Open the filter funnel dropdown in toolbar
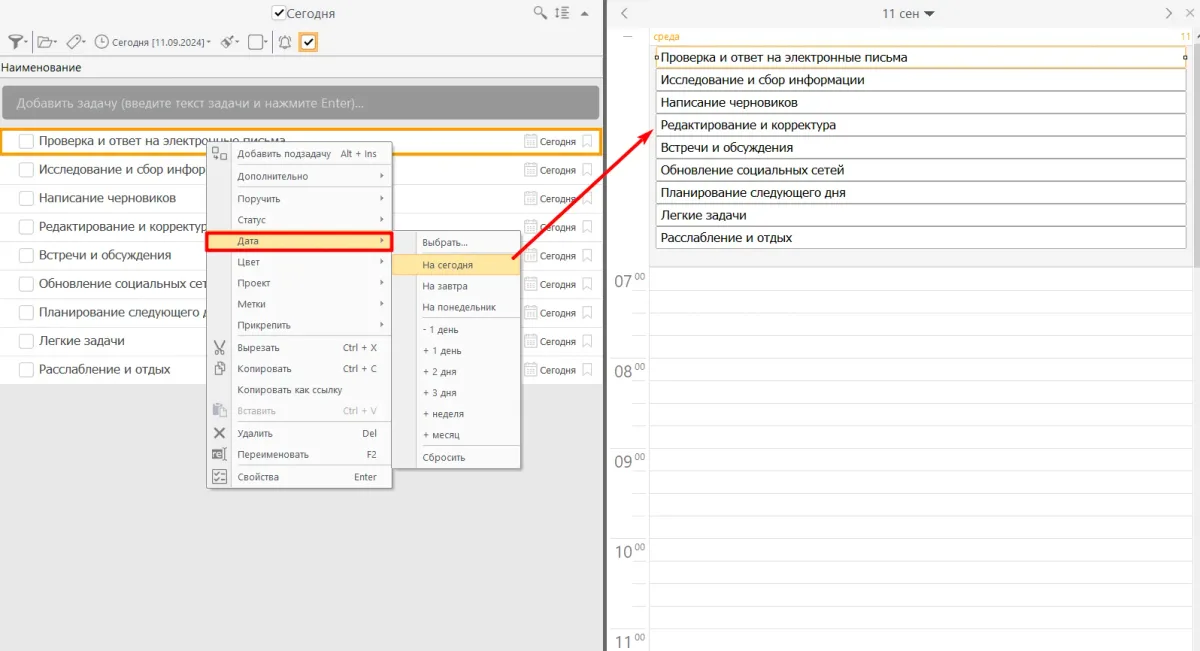This screenshot has width=1200, height=651. pyautogui.click(x=17, y=42)
